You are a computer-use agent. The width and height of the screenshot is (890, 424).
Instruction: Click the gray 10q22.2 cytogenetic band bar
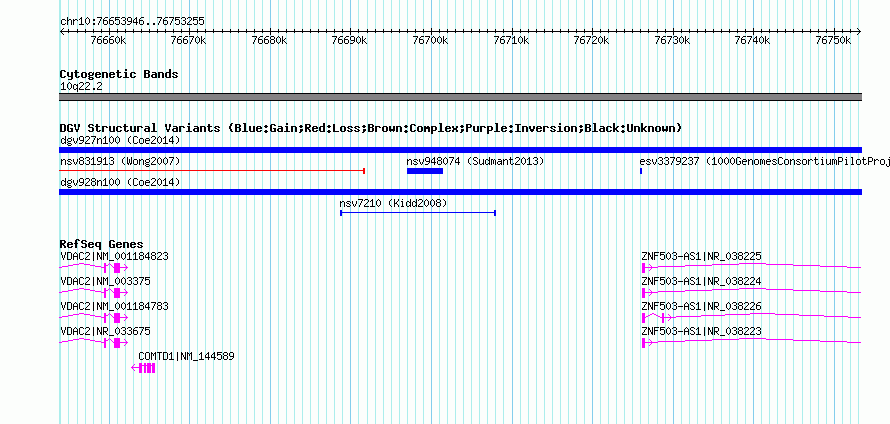pyautogui.click(x=460, y=97)
